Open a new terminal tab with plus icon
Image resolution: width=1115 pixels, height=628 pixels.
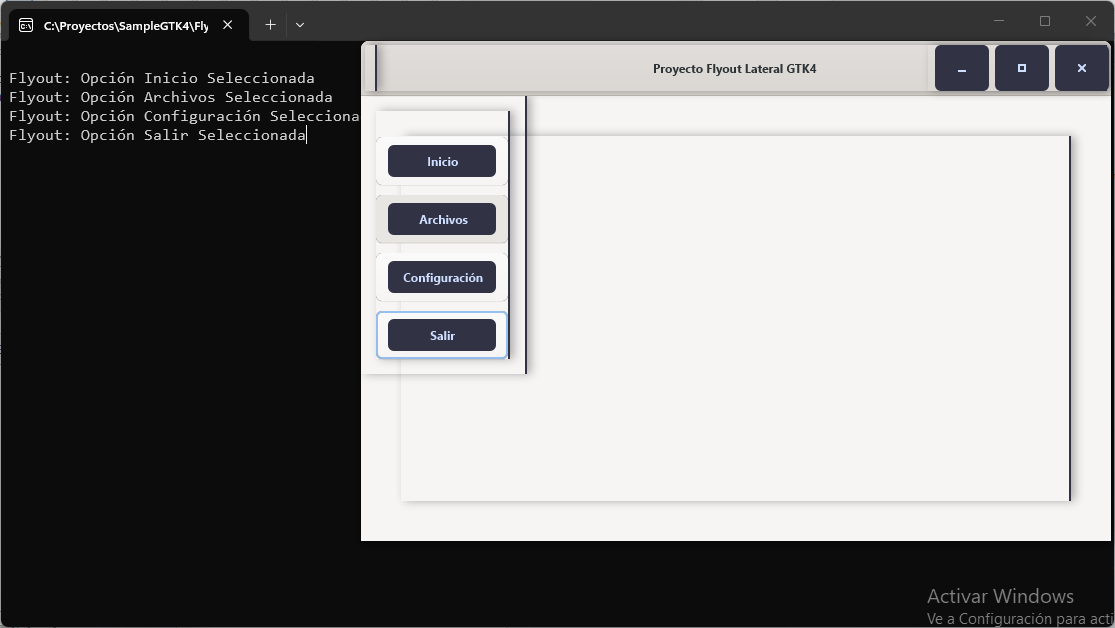pos(270,25)
